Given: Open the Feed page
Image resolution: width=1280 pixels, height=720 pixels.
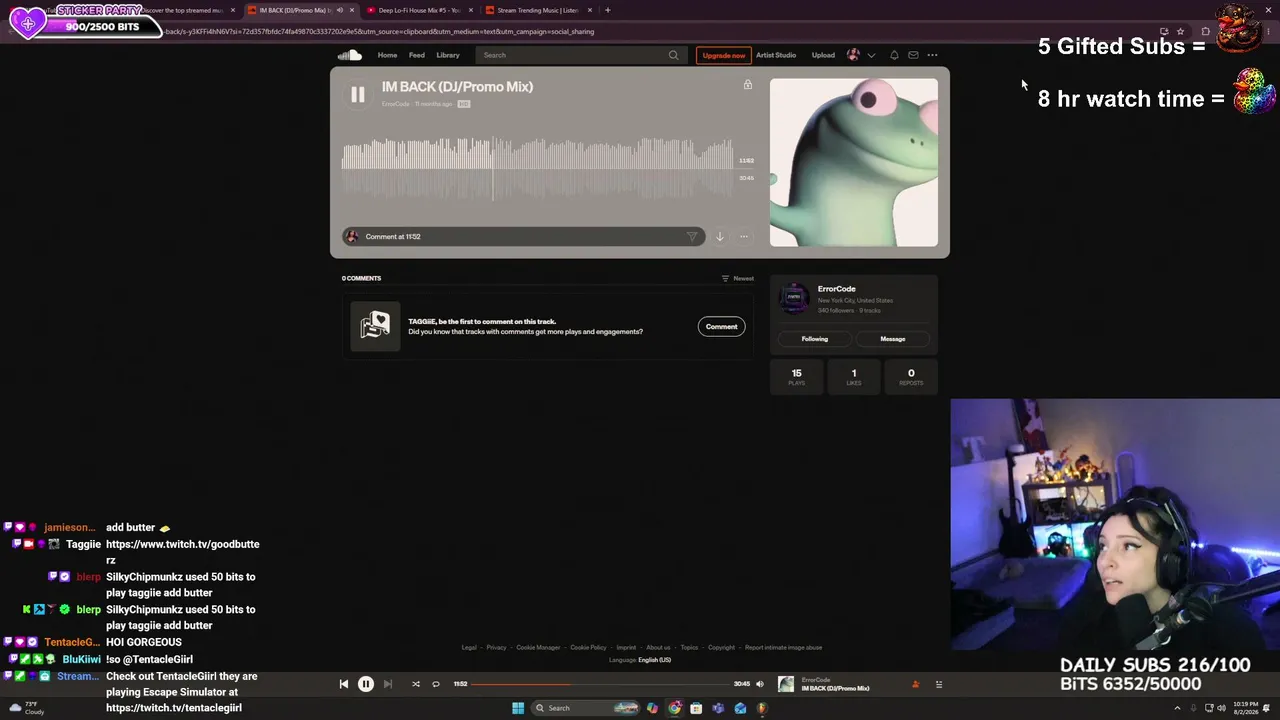Looking at the screenshot, I should pos(416,55).
